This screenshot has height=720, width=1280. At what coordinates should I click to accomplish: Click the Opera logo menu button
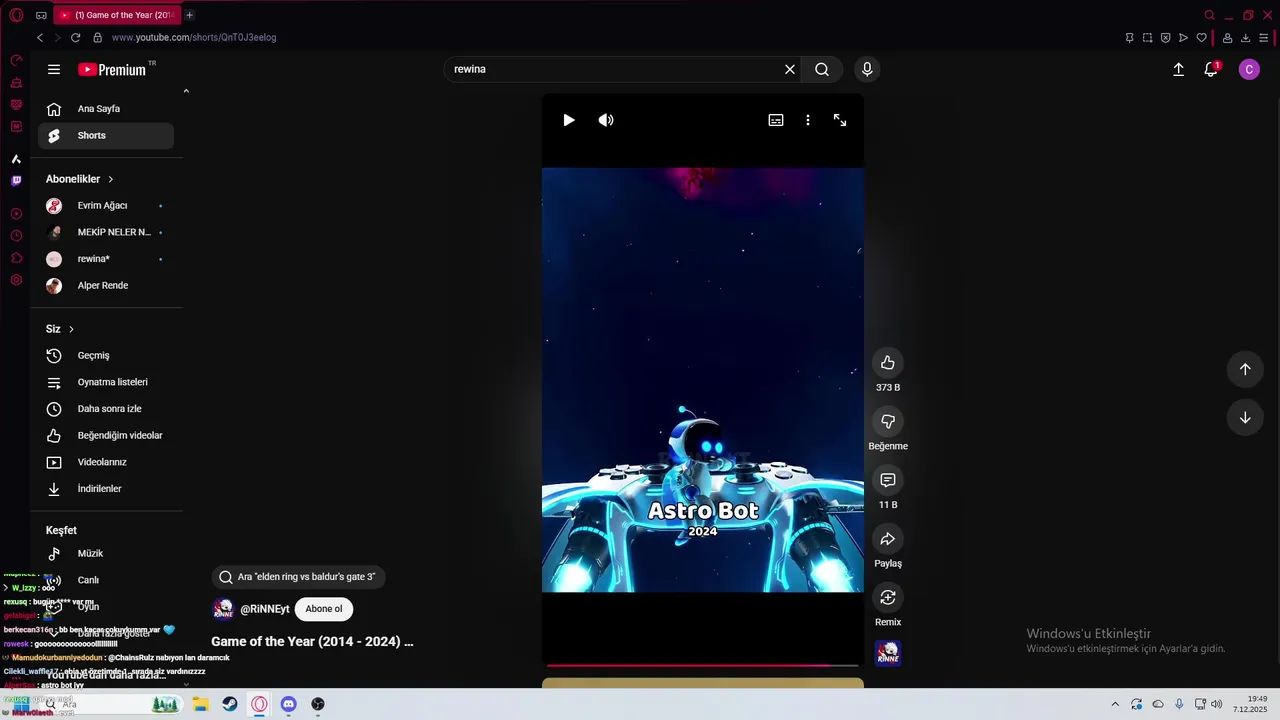(x=16, y=15)
